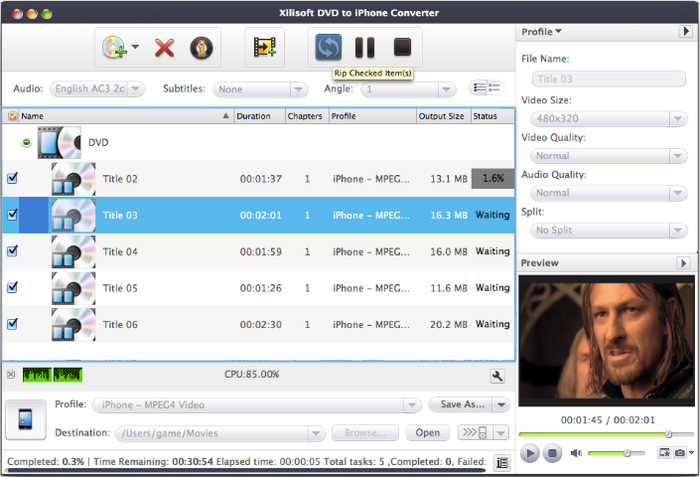Screen dimensions: 700x477
Task: Click the add clip filmstrip icon
Action: (x=265, y=47)
